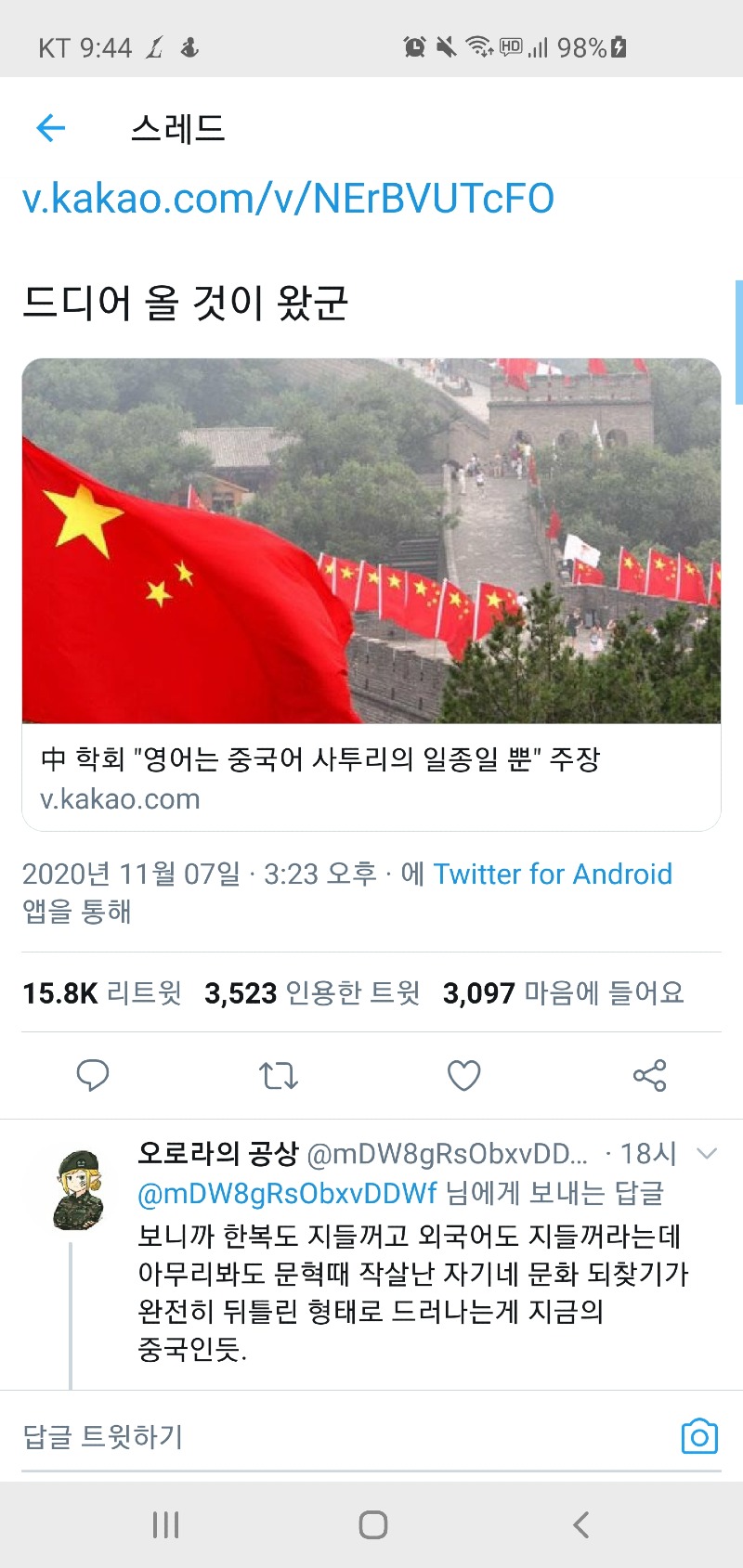Tap the Android recent apps button
This screenshot has height=1568, width=743.
point(165,1525)
